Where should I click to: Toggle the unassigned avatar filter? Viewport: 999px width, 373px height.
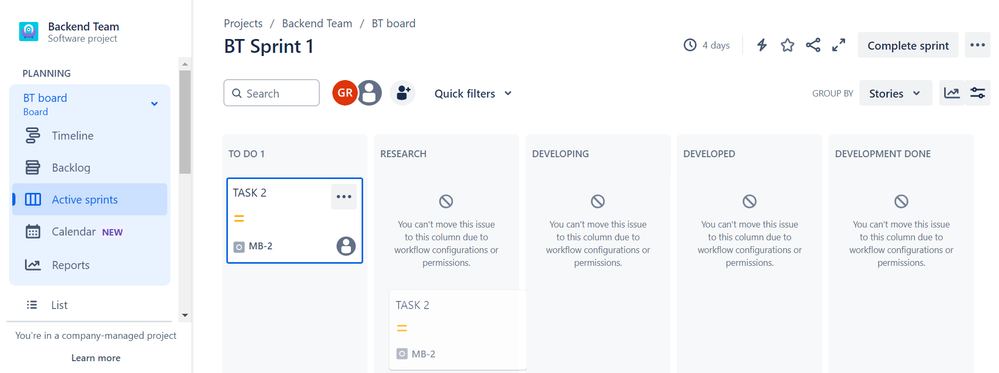coord(369,93)
